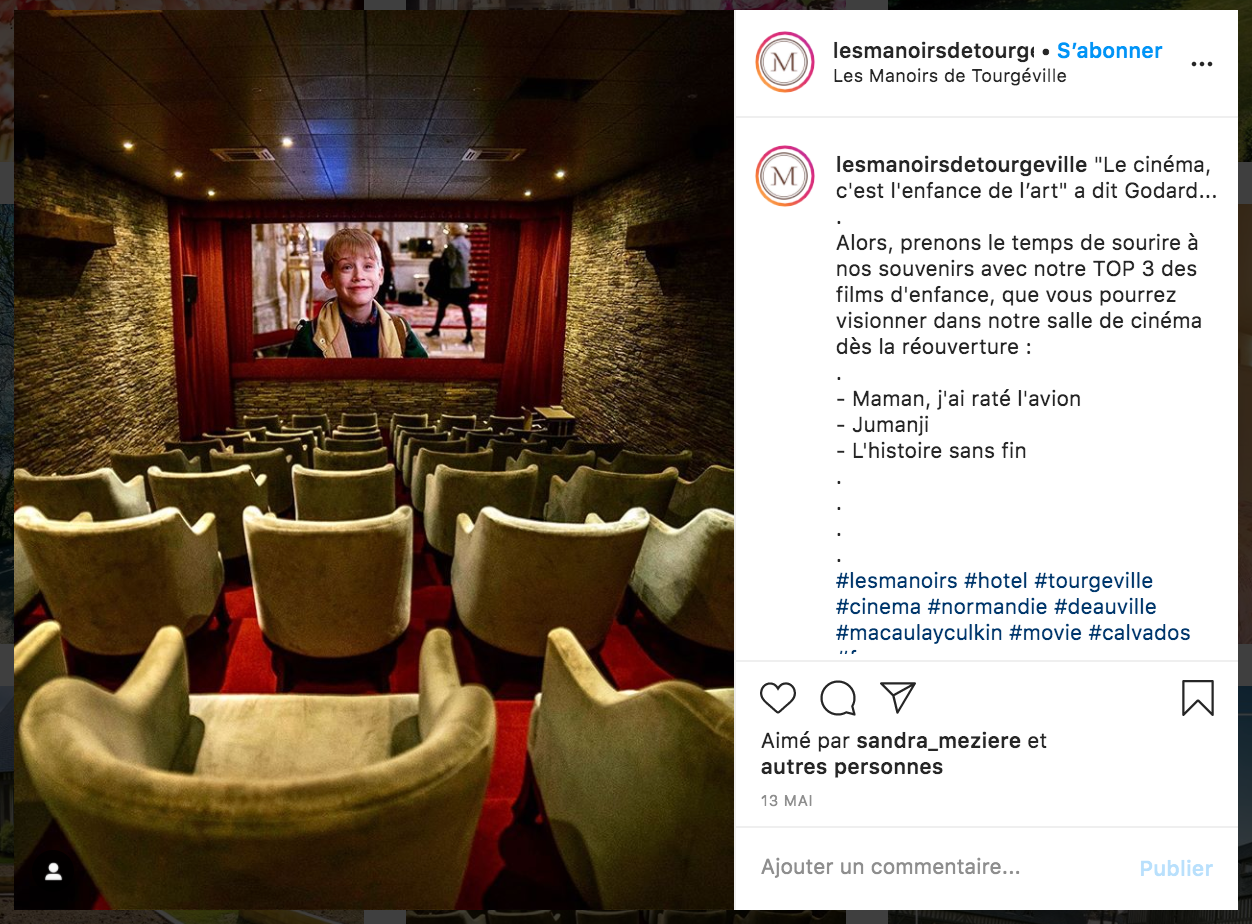Open the #lesmanoirs hashtag
The width and height of the screenshot is (1252, 924).
(x=897, y=581)
